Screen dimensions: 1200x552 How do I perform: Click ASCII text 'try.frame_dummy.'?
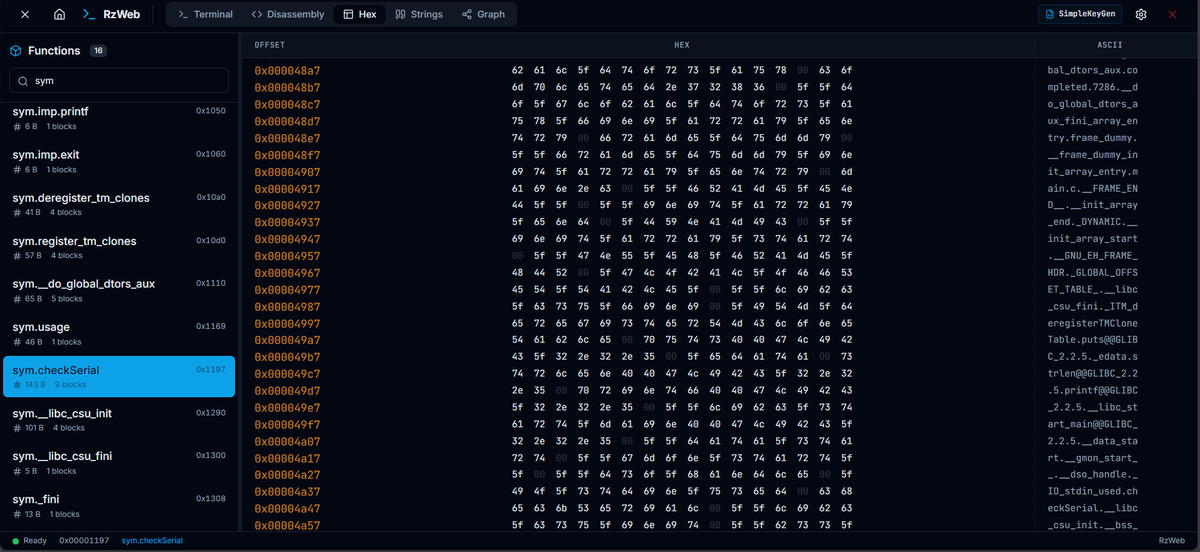(1092, 138)
